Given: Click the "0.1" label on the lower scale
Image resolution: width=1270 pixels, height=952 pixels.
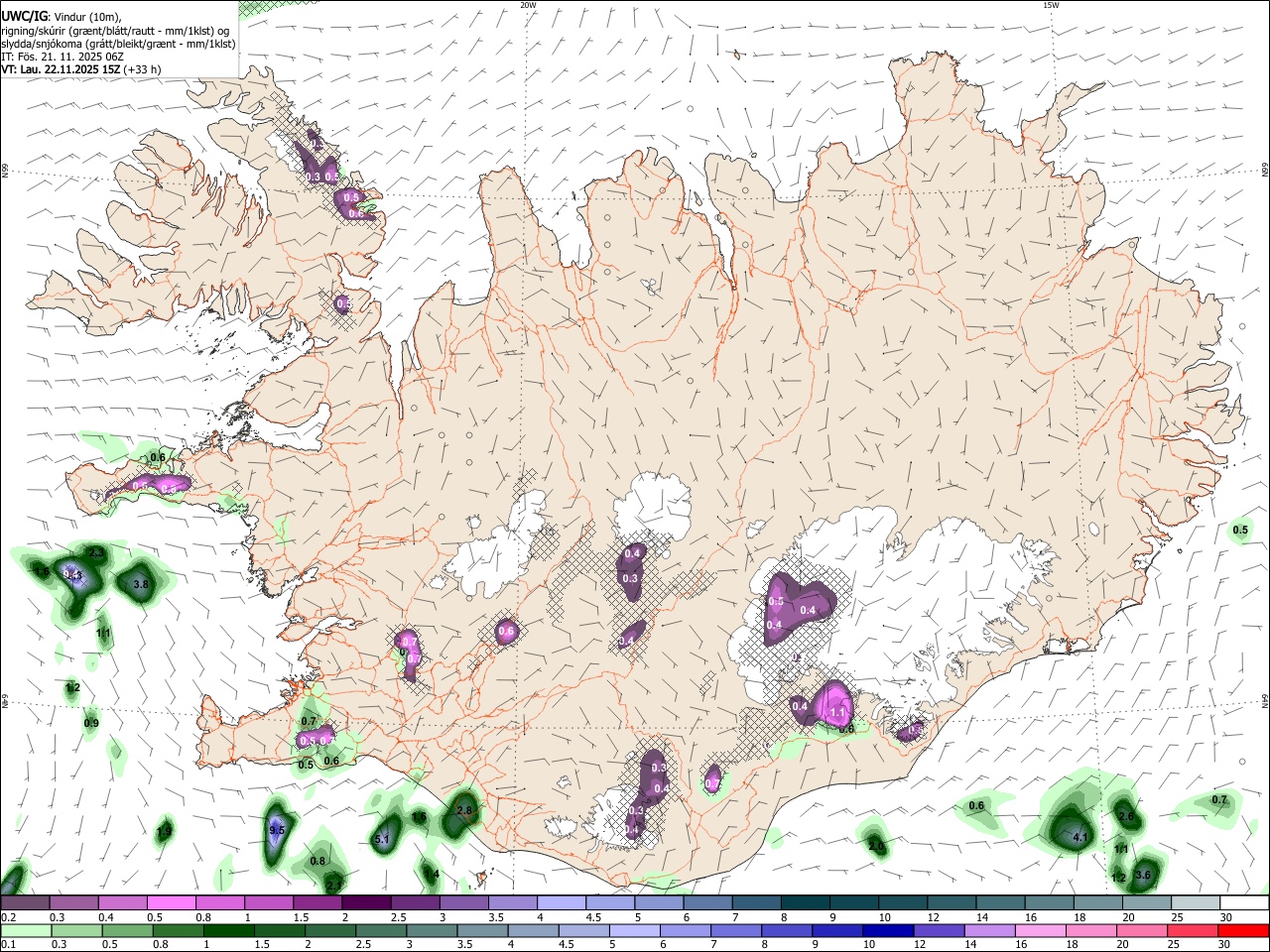Looking at the screenshot, I should pos(8,945).
